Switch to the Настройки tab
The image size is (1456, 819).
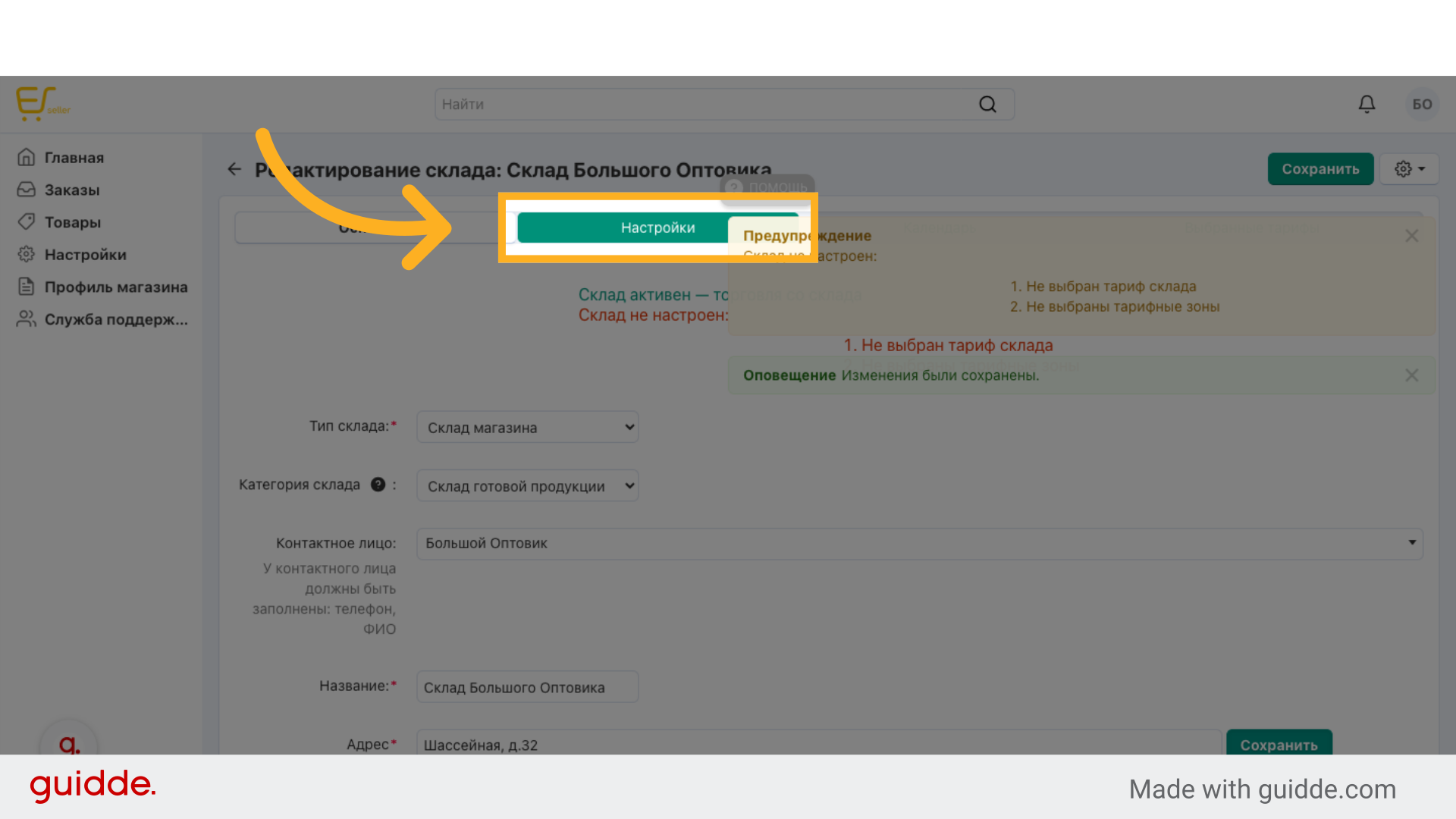[657, 227]
